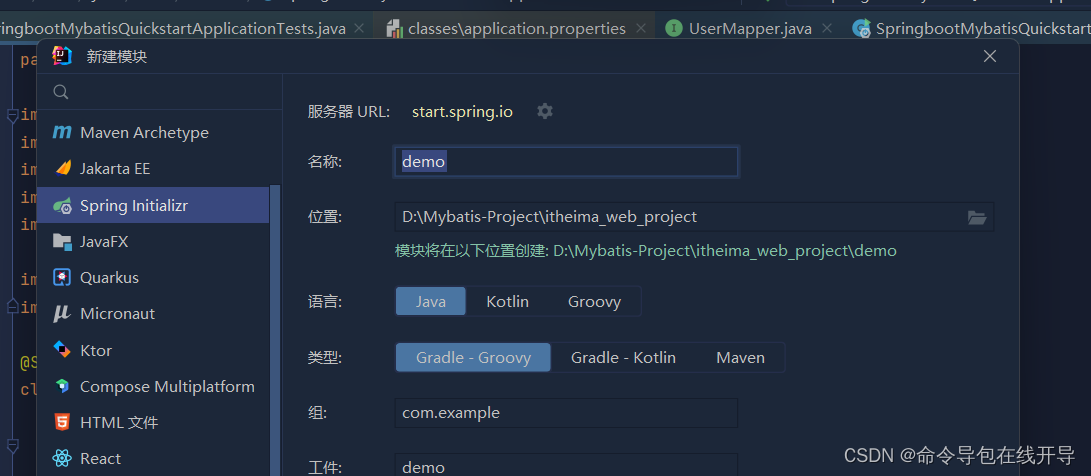Click the Maven Archetype icon in the generator list
The width and height of the screenshot is (1091, 476).
[62, 132]
